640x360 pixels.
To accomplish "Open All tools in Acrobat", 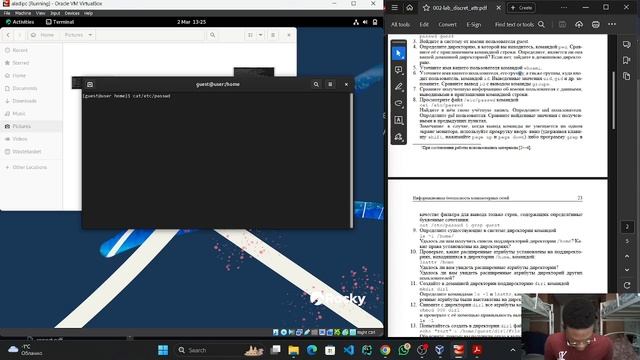I will tap(400, 24).
